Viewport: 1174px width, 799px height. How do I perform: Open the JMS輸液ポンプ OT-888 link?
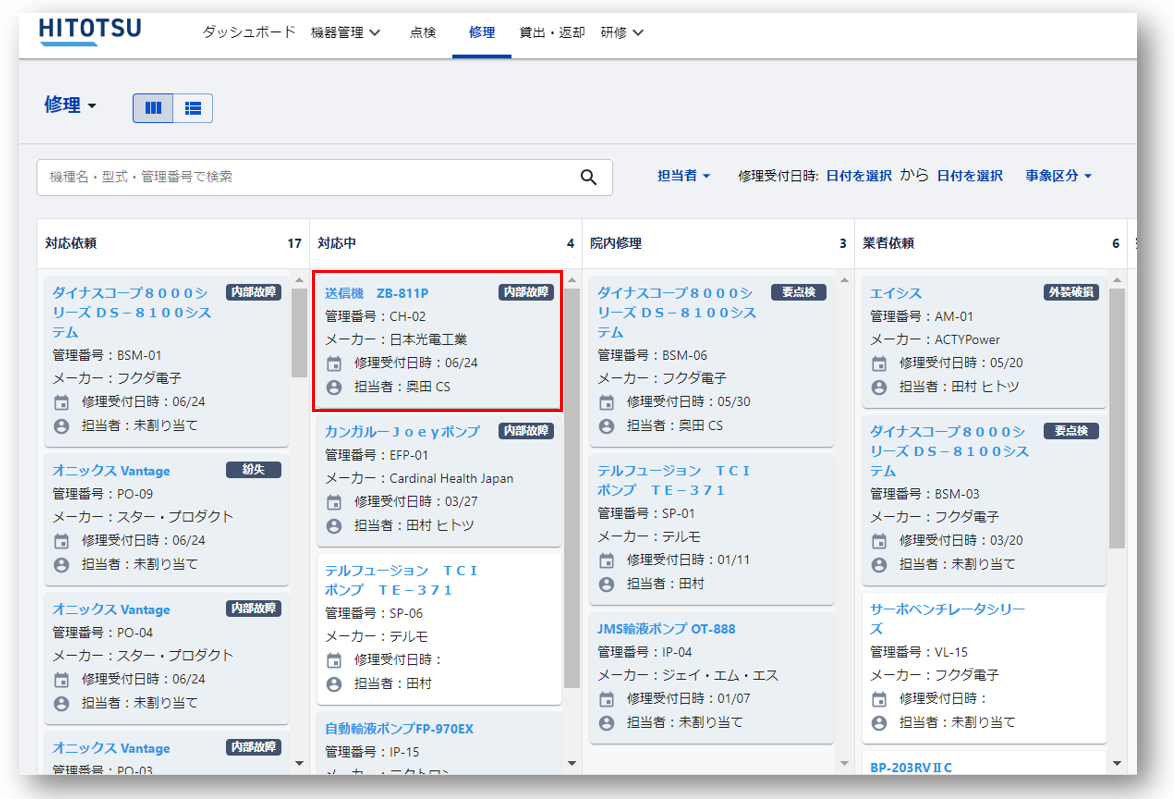[x=666, y=628]
